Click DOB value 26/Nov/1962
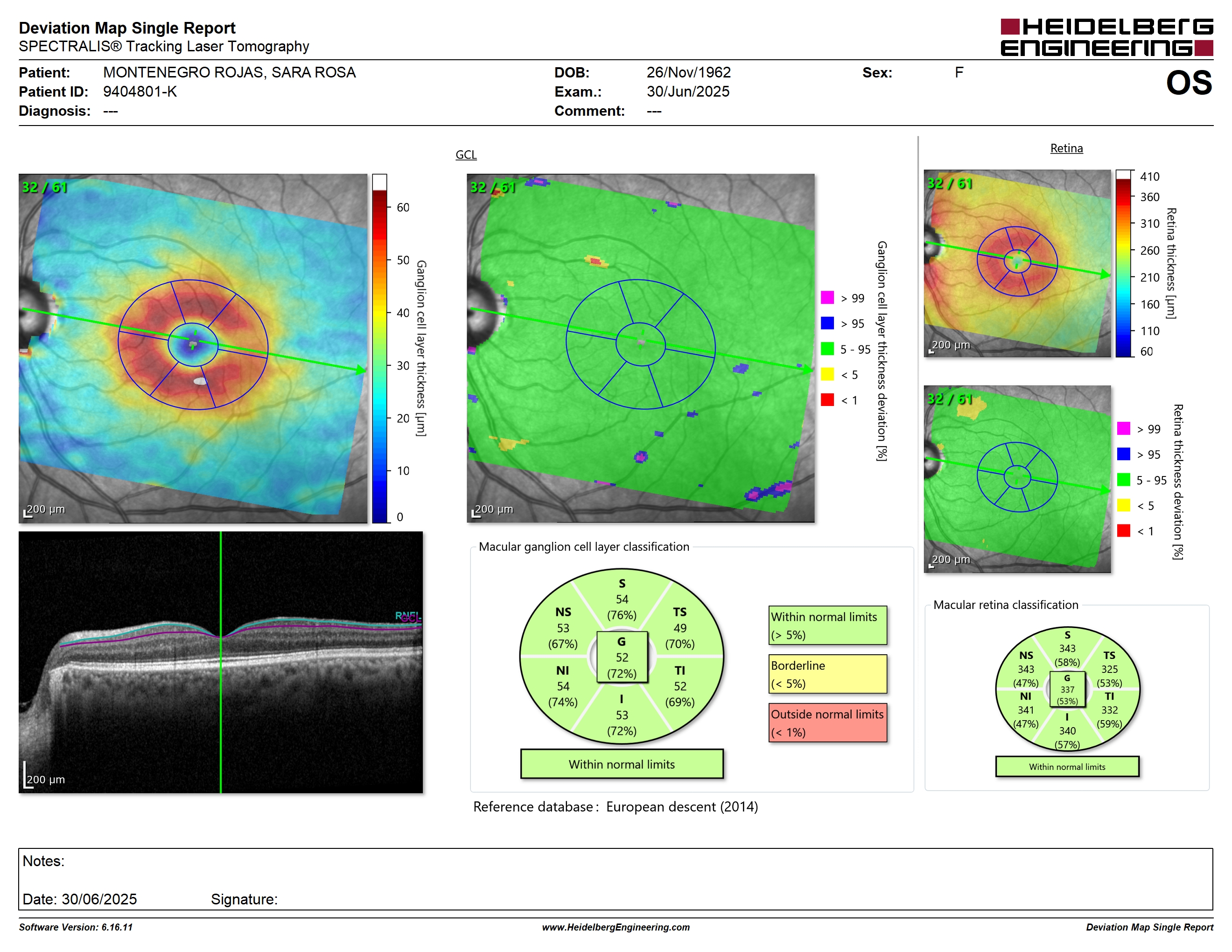 tap(688, 72)
